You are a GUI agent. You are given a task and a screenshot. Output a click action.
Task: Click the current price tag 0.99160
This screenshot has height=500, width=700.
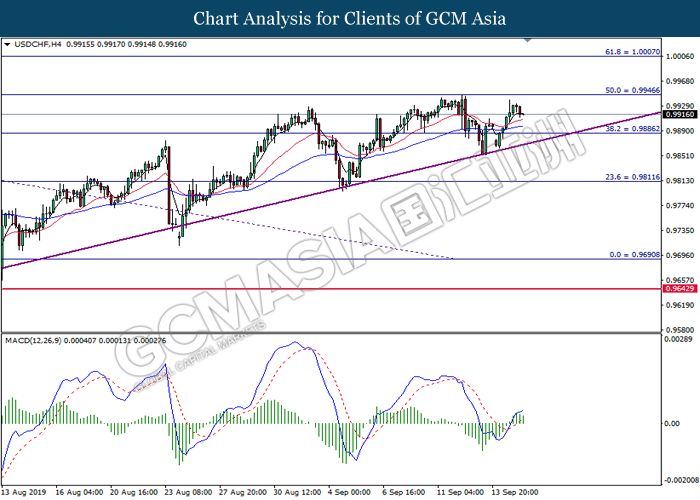(x=680, y=115)
